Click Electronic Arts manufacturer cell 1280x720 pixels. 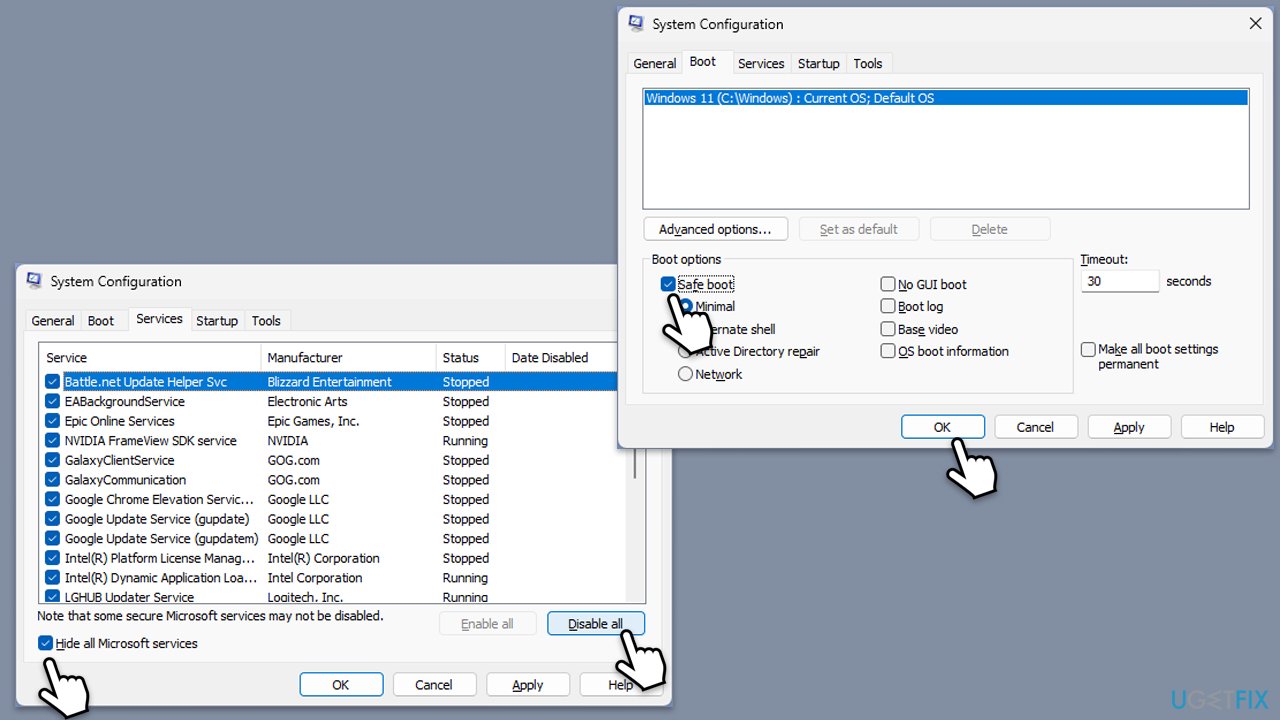click(x=307, y=401)
